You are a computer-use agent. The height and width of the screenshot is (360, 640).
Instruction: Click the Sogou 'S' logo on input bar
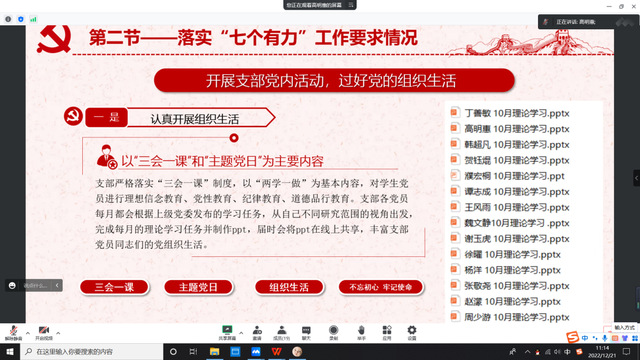573,337
